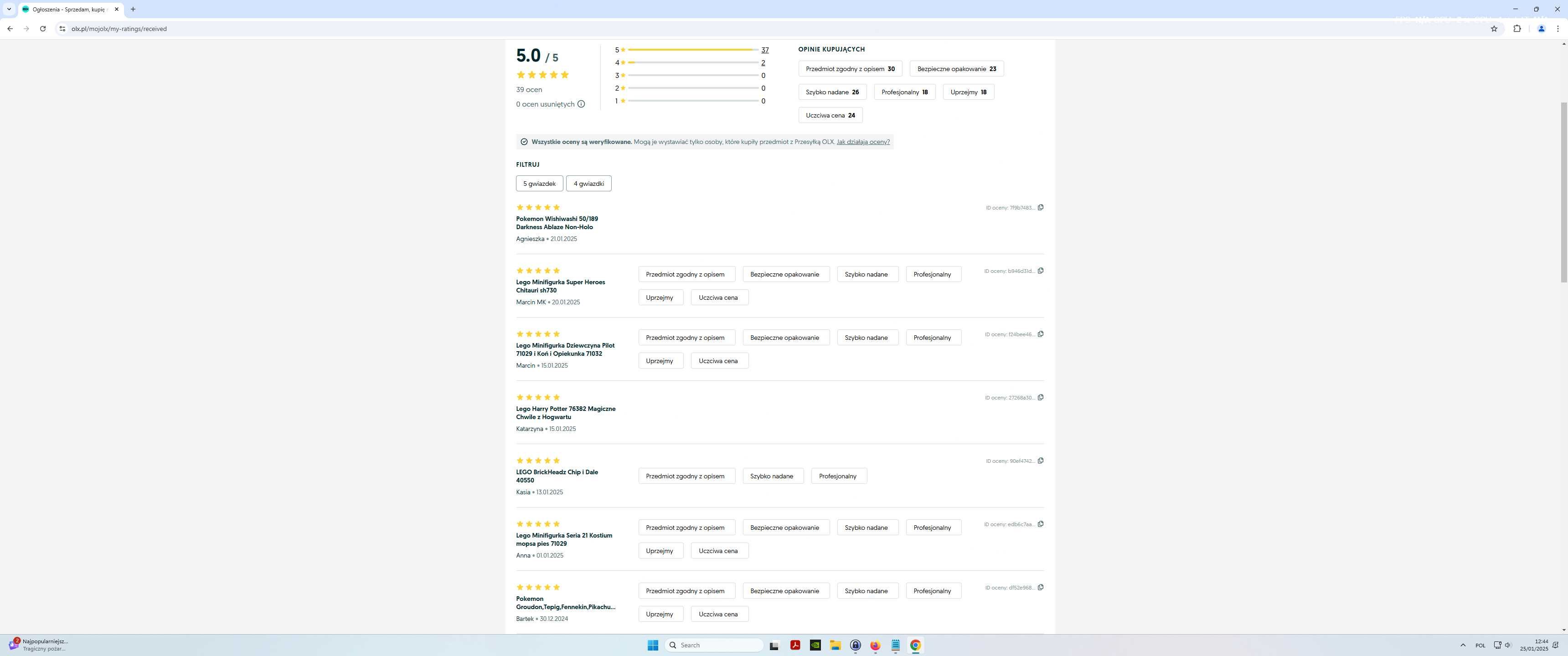Image resolution: width=1568 pixels, height=656 pixels.
Task: Copy rating ID for Harry Potter 76382 review
Action: click(x=1040, y=397)
